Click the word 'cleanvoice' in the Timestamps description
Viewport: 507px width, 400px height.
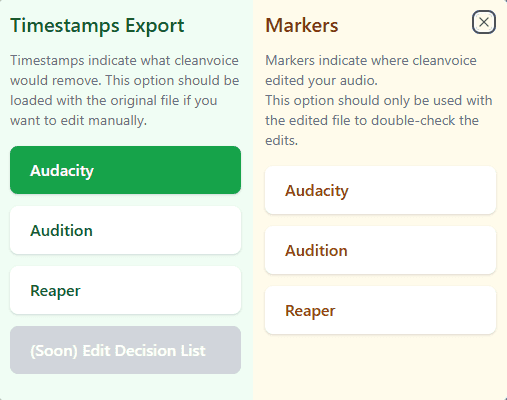206,60
